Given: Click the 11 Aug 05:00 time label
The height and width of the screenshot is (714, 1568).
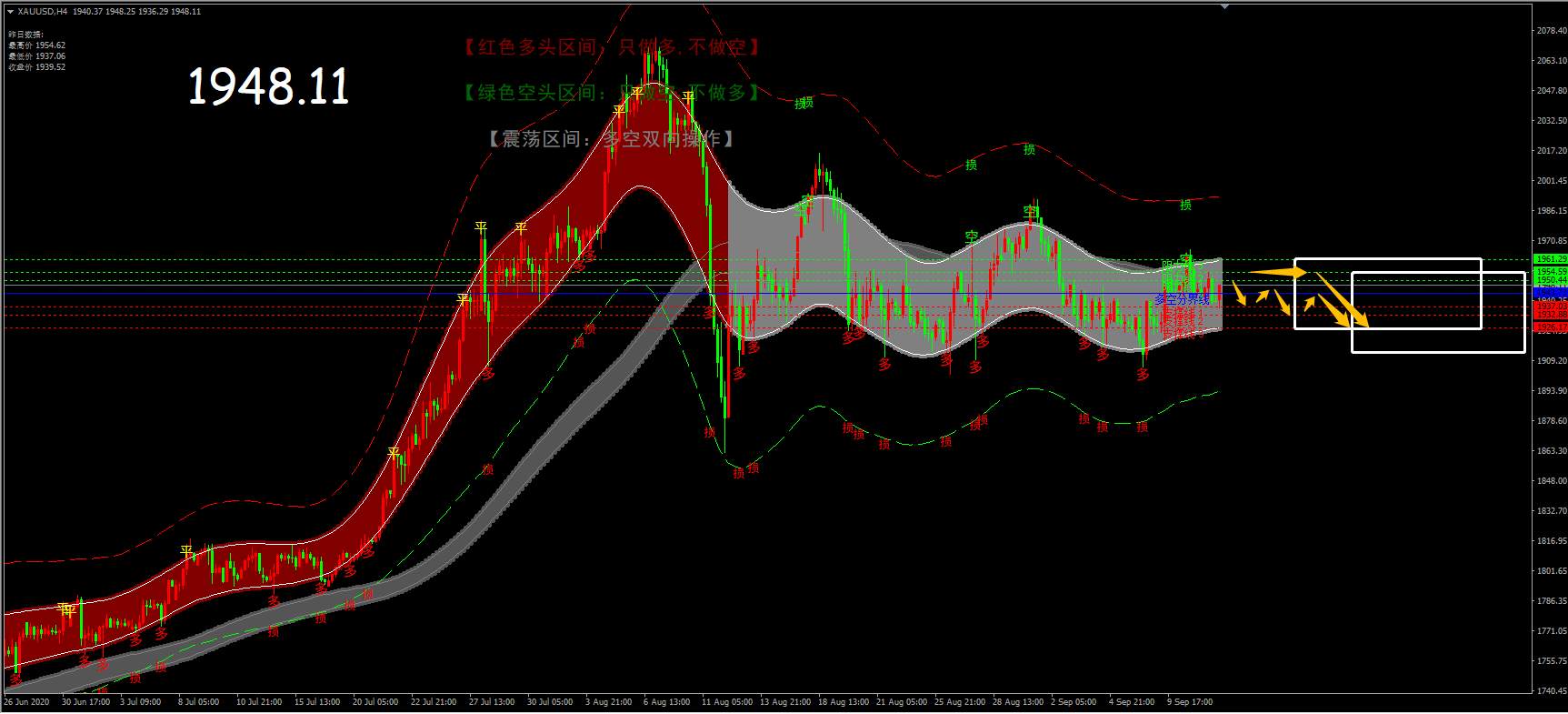Looking at the screenshot, I should [727, 702].
